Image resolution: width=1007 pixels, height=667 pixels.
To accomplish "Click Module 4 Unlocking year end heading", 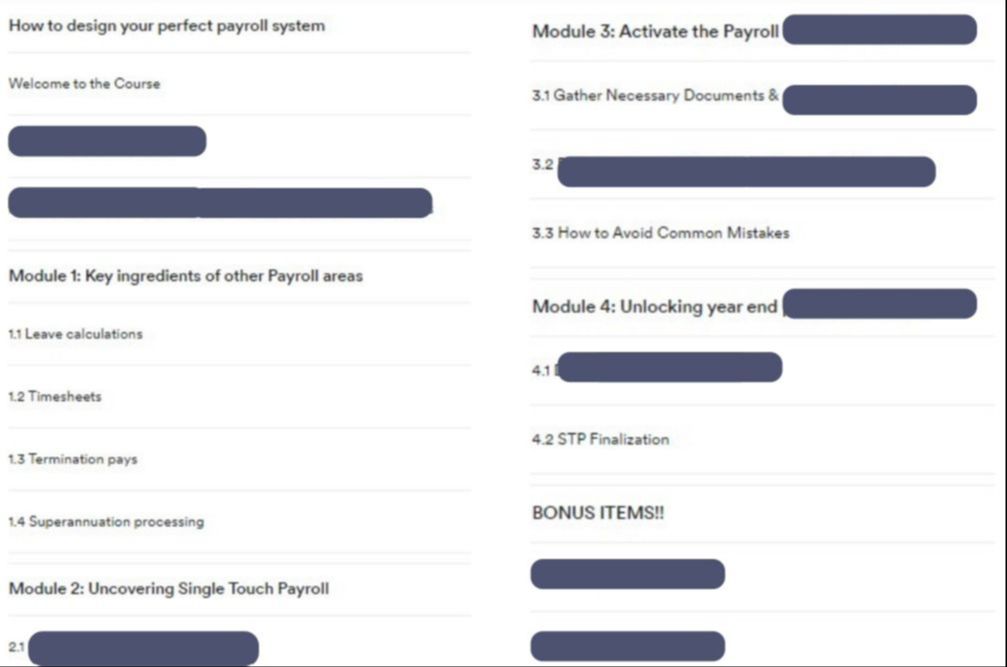I will [x=755, y=304].
